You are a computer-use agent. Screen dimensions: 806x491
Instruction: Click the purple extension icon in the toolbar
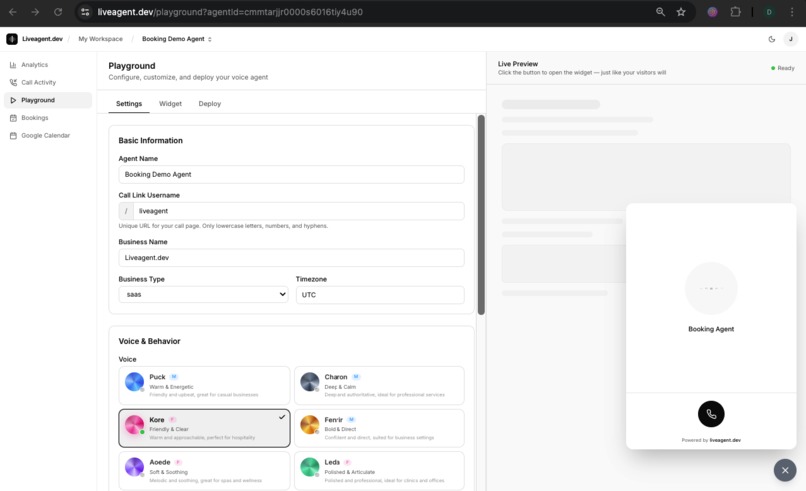point(712,12)
